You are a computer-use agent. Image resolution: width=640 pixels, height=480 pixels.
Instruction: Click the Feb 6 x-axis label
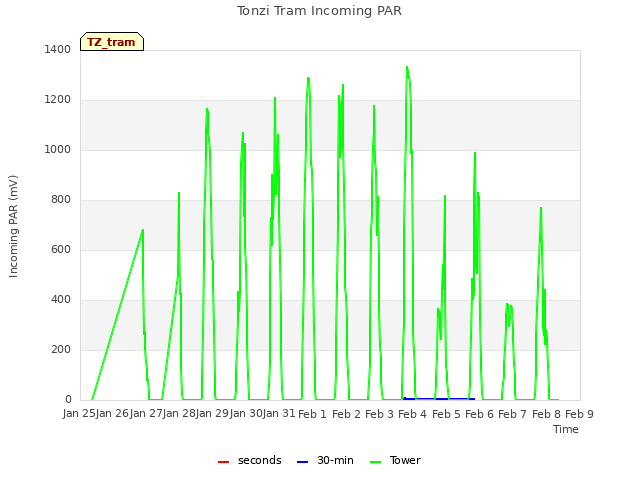[x=479, y=414]
